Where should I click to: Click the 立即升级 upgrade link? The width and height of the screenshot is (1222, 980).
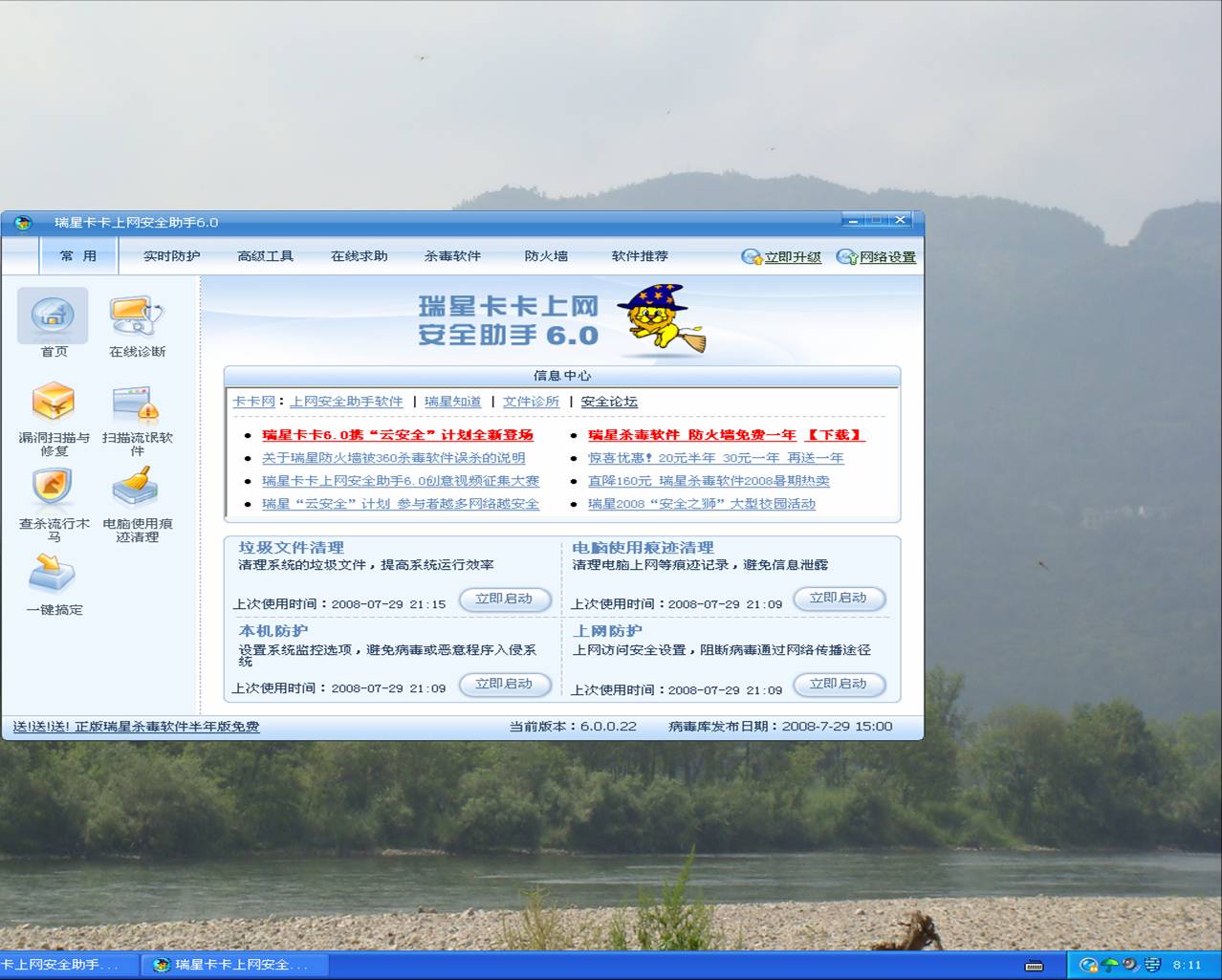pyautogui.click(x=793, y=257)
